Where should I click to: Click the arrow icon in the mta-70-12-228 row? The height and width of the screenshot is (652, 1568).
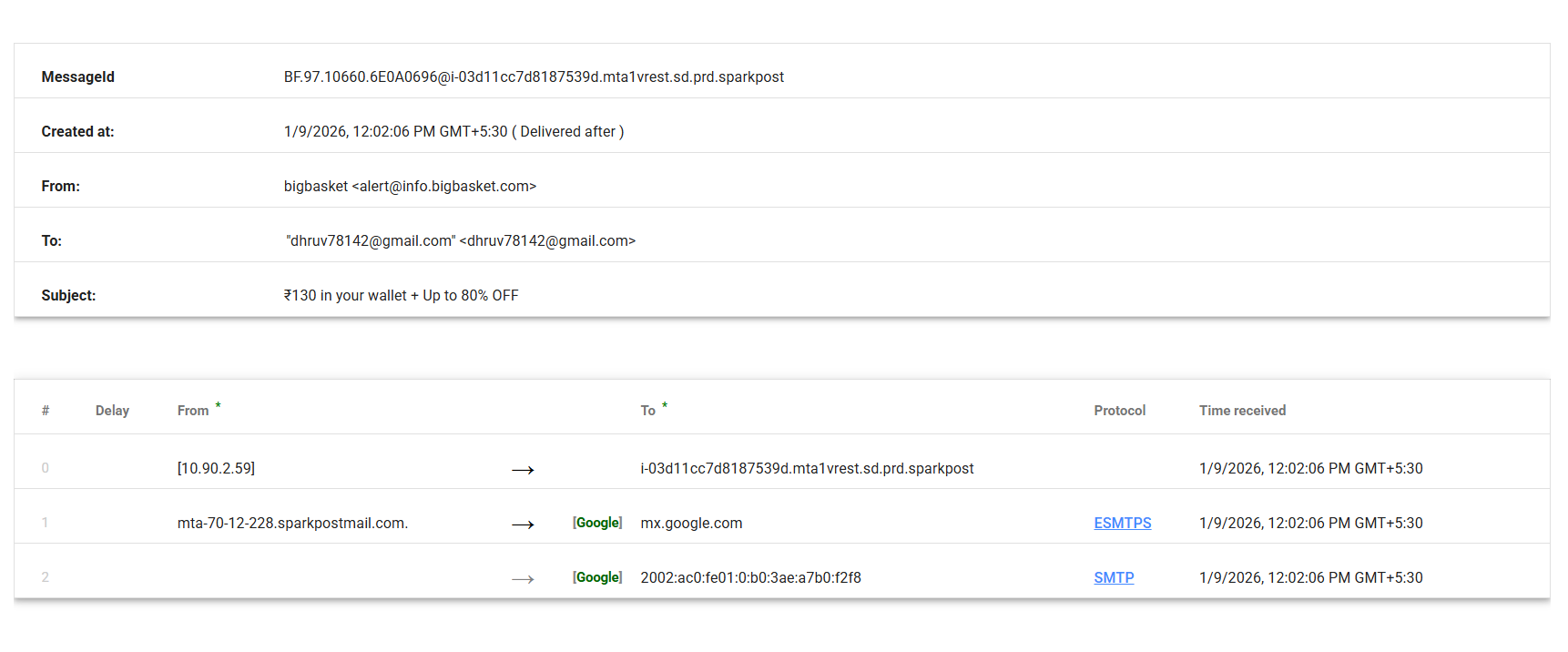pos(523,525)
